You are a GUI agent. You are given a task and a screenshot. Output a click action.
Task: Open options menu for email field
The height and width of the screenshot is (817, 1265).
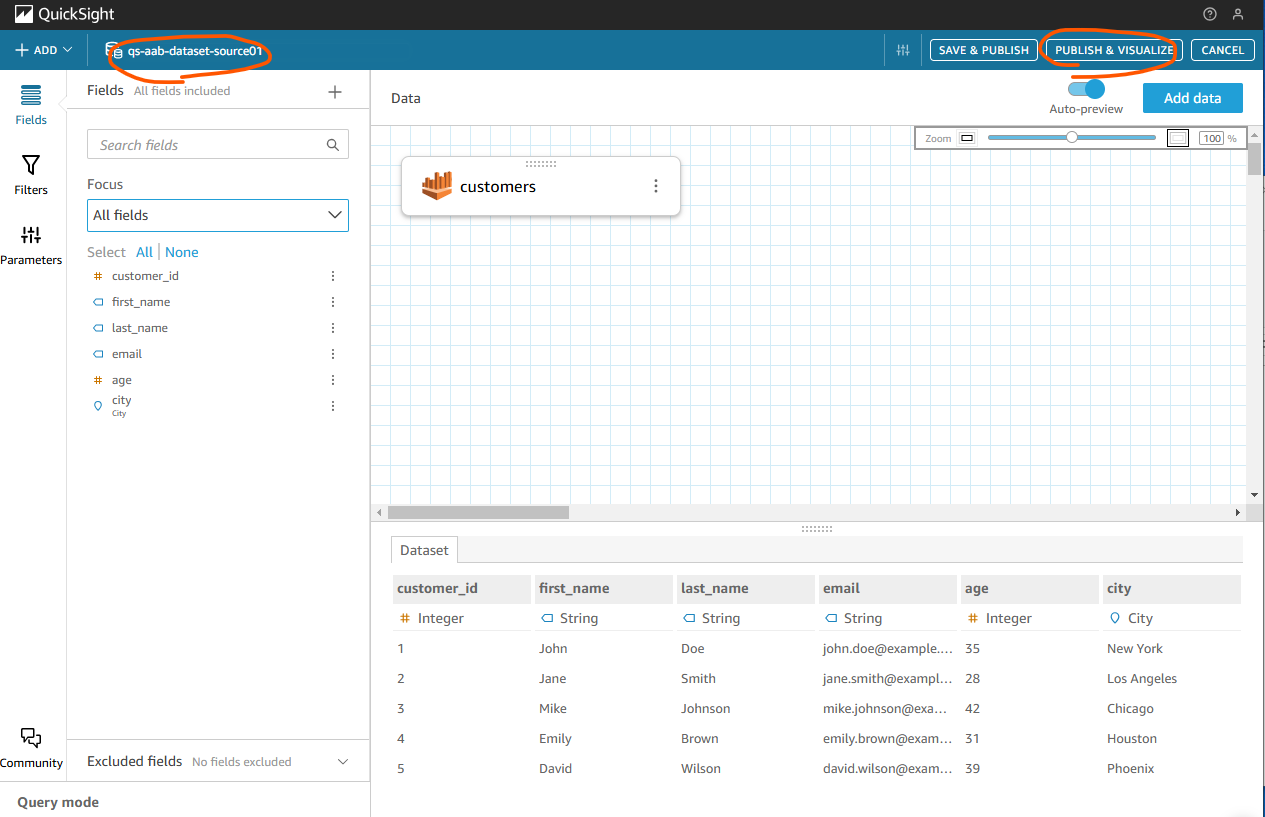pyautogui.click(x=333, y=354)
